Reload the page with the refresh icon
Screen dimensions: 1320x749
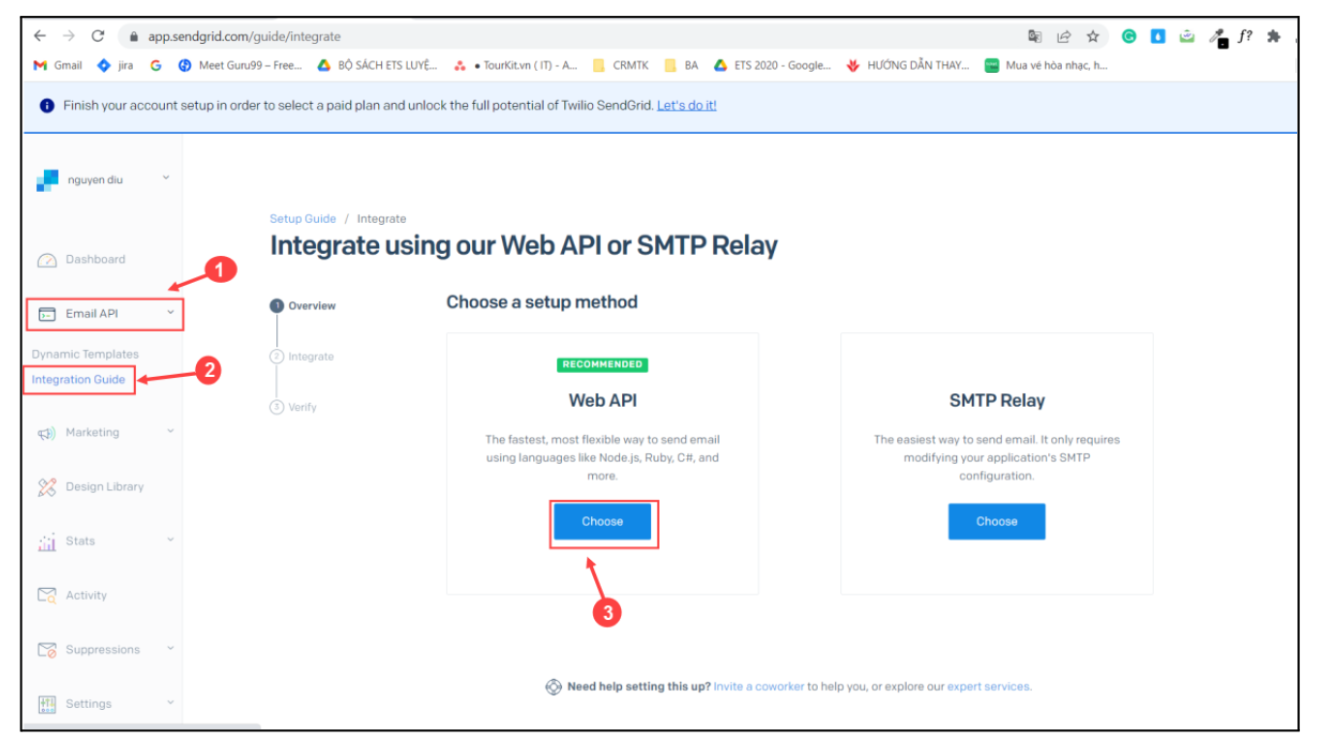pyautogui.click(x=98, y=36)
